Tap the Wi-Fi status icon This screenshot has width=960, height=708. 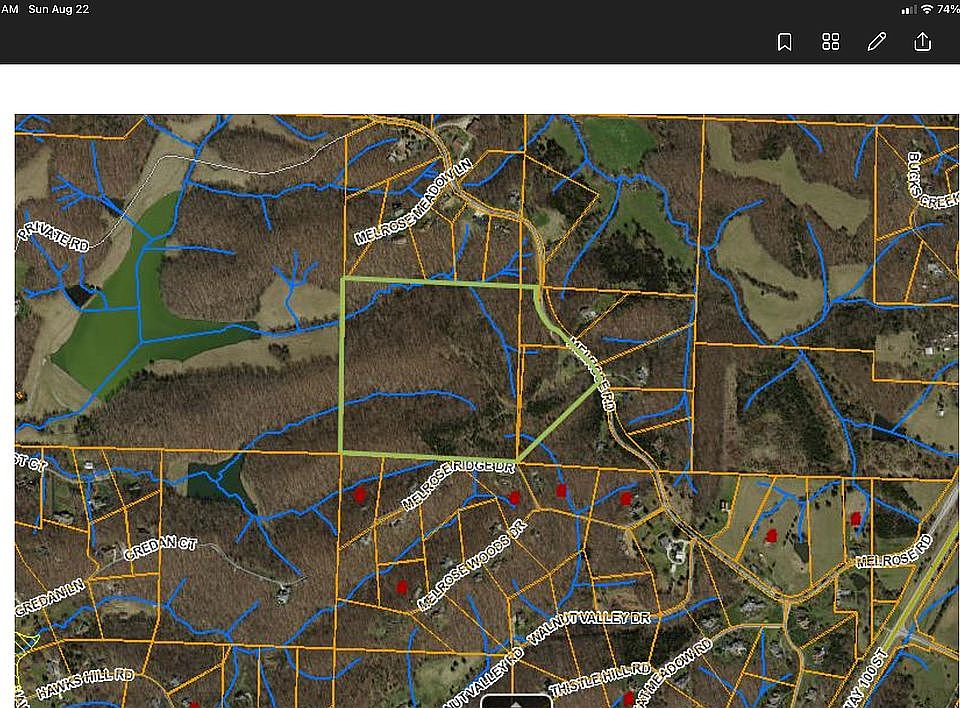927,9
